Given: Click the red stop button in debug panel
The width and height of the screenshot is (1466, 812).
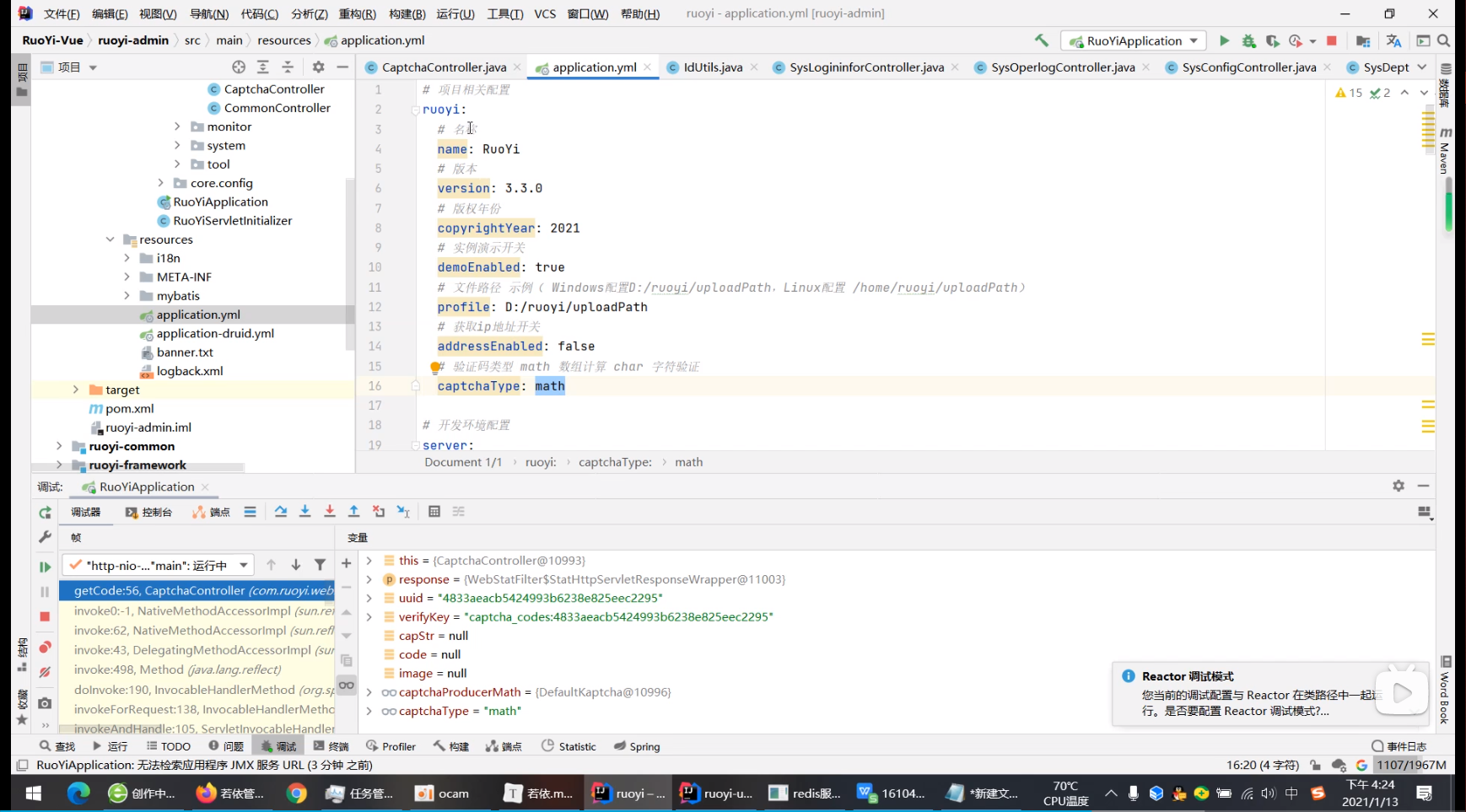Looking at the screenshot, I should tap(45, 616).
